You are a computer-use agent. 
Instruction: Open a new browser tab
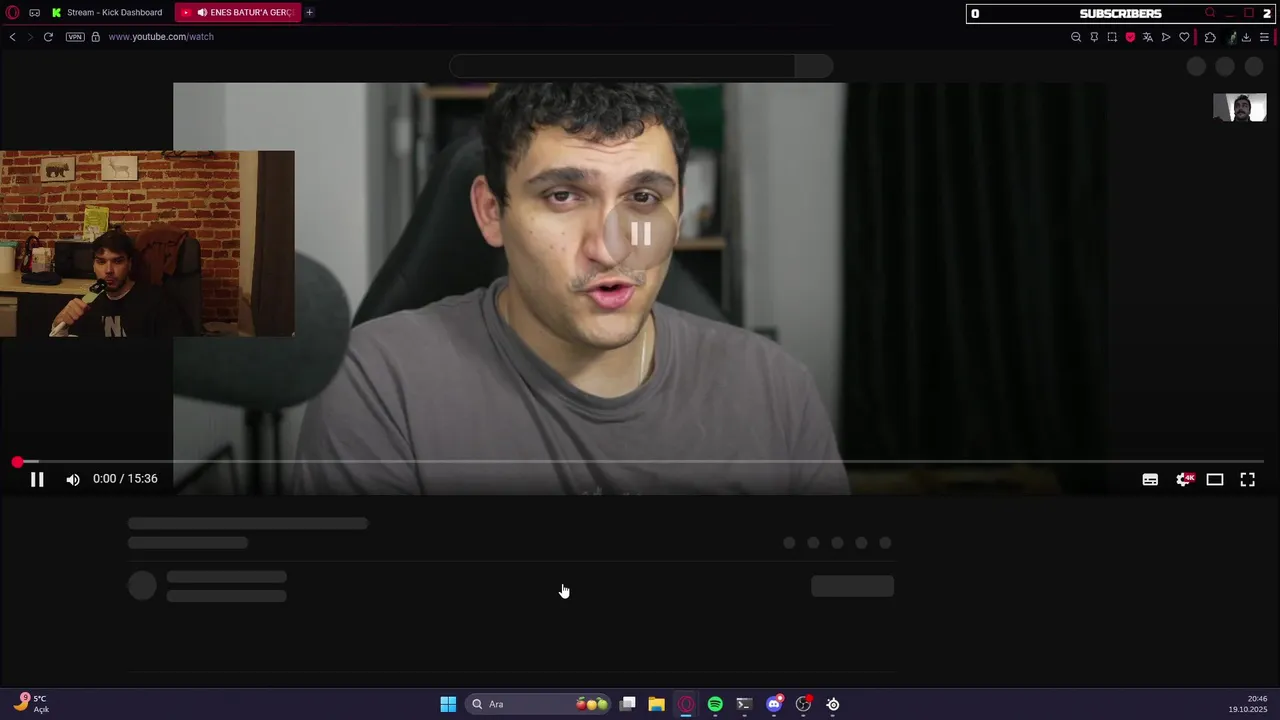point(310,13)
